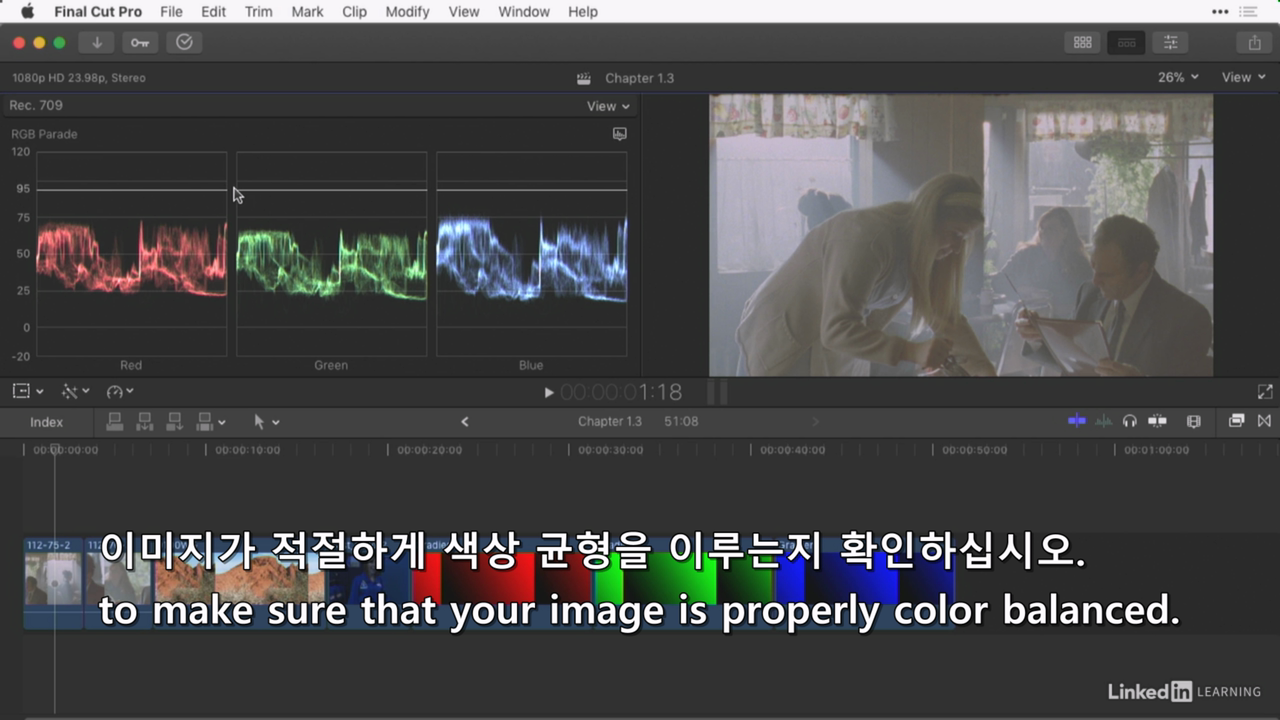
Task: Click the Chapter 1.3 timeline project name
Action: coord(610,422)
